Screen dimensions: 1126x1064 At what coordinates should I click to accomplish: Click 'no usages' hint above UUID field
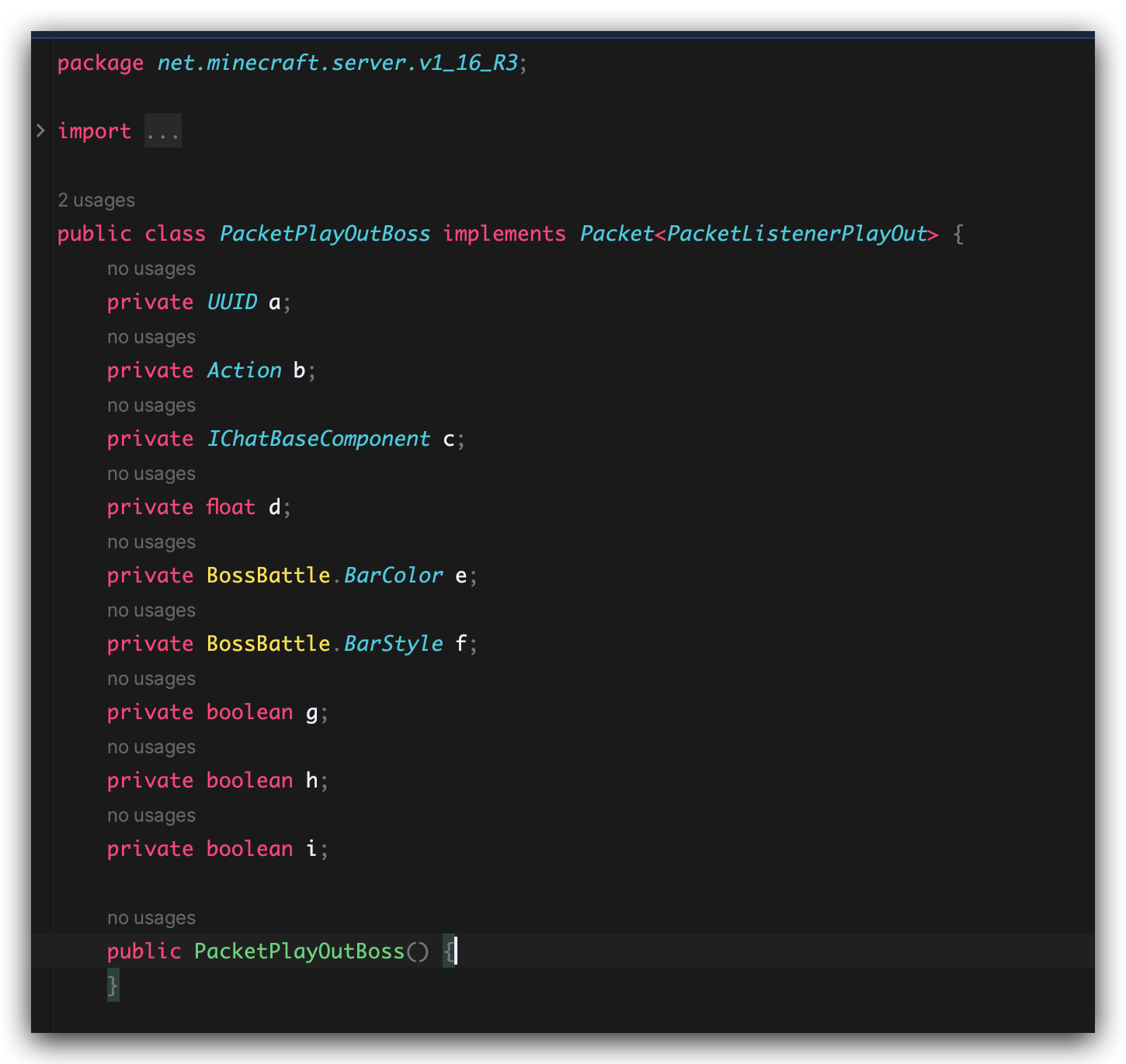coord(151,269)
